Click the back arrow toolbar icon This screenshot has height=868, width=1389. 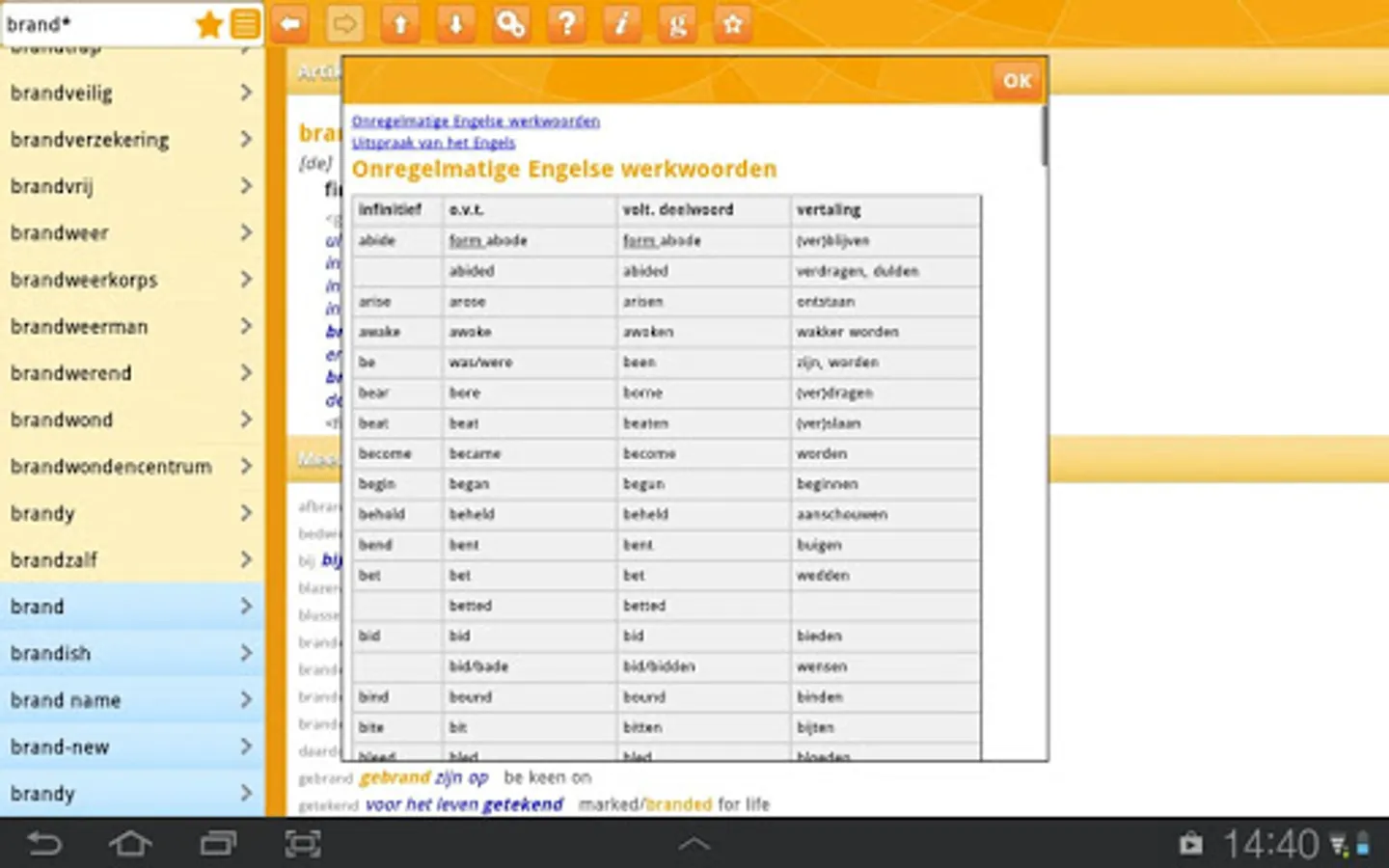289,24
